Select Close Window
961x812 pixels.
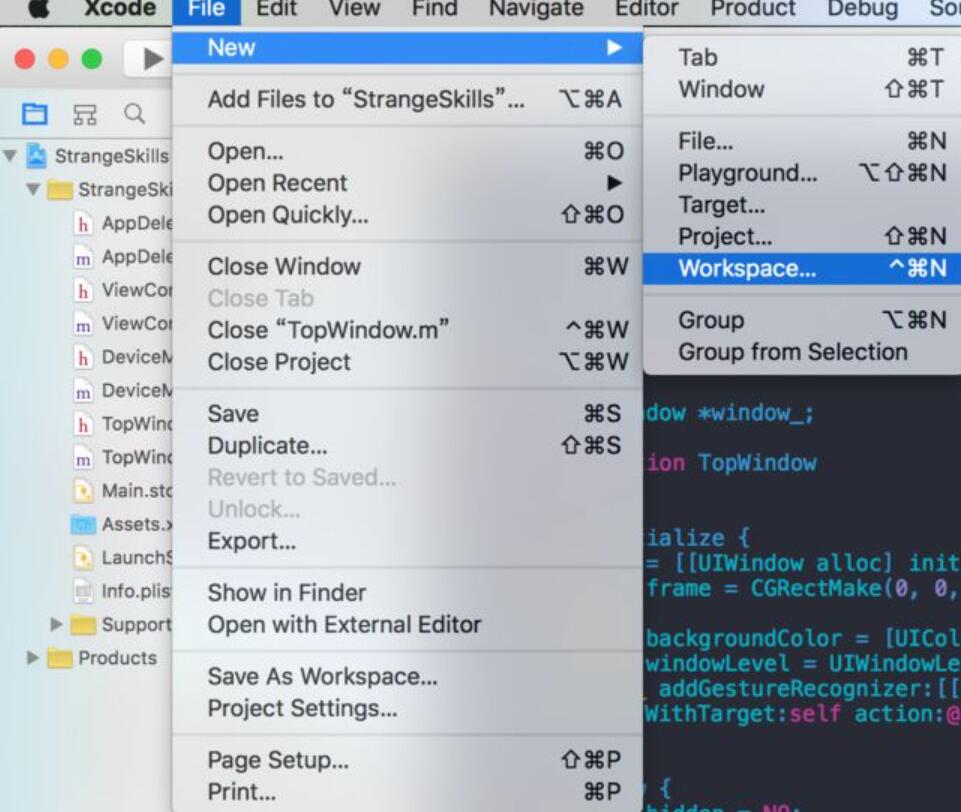(408, 267)
